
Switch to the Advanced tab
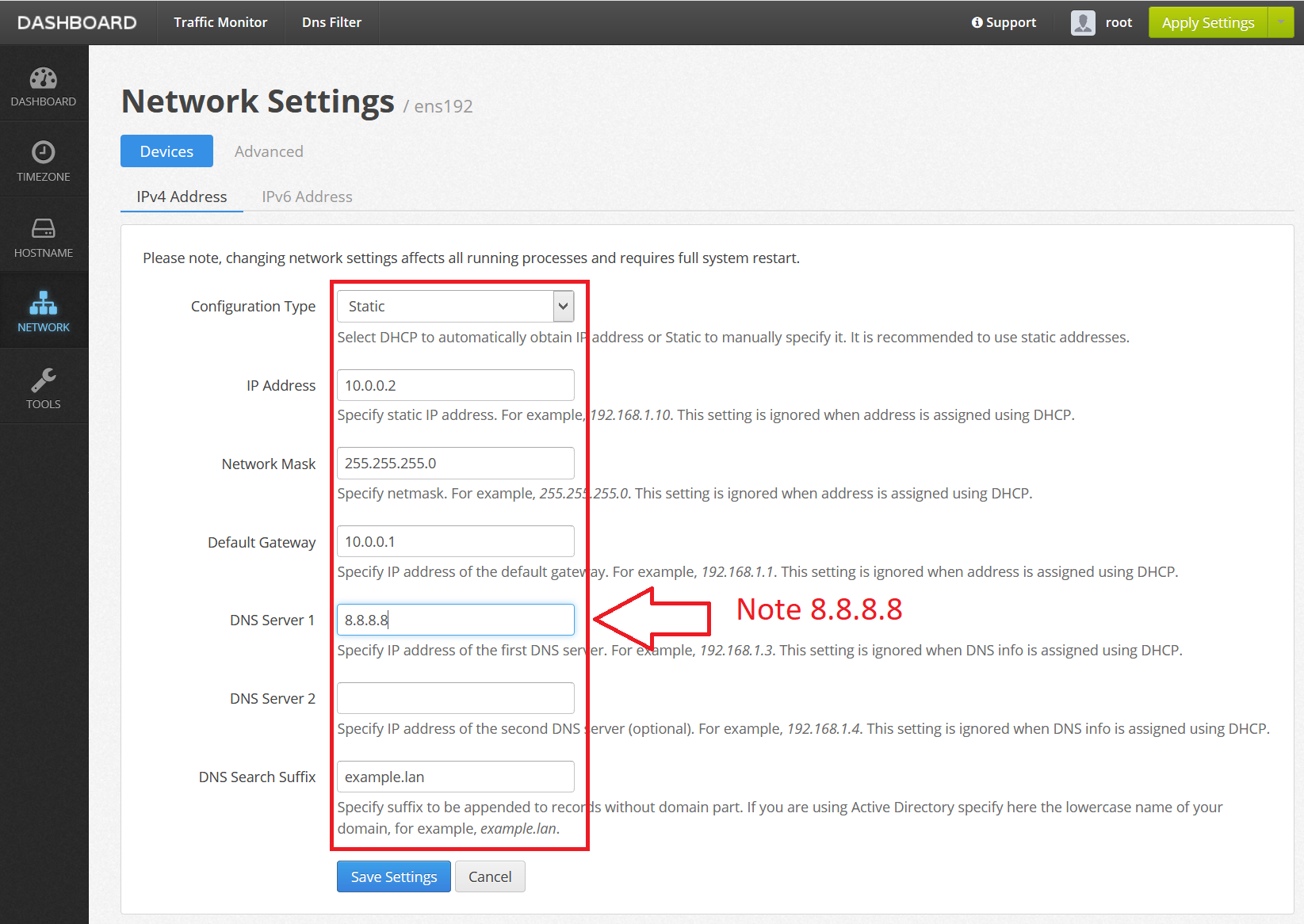tap(269, 151)
